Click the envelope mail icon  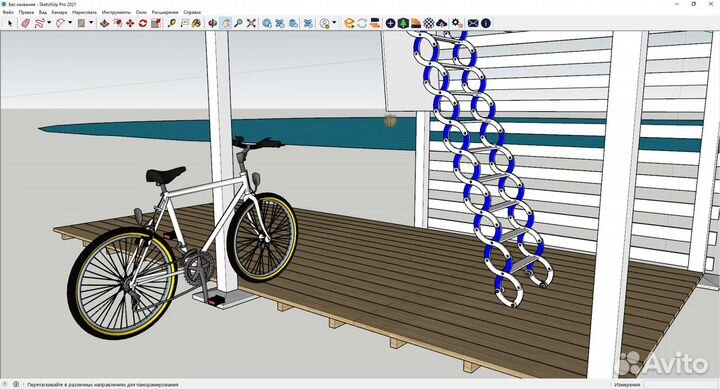tap(472, 23)
